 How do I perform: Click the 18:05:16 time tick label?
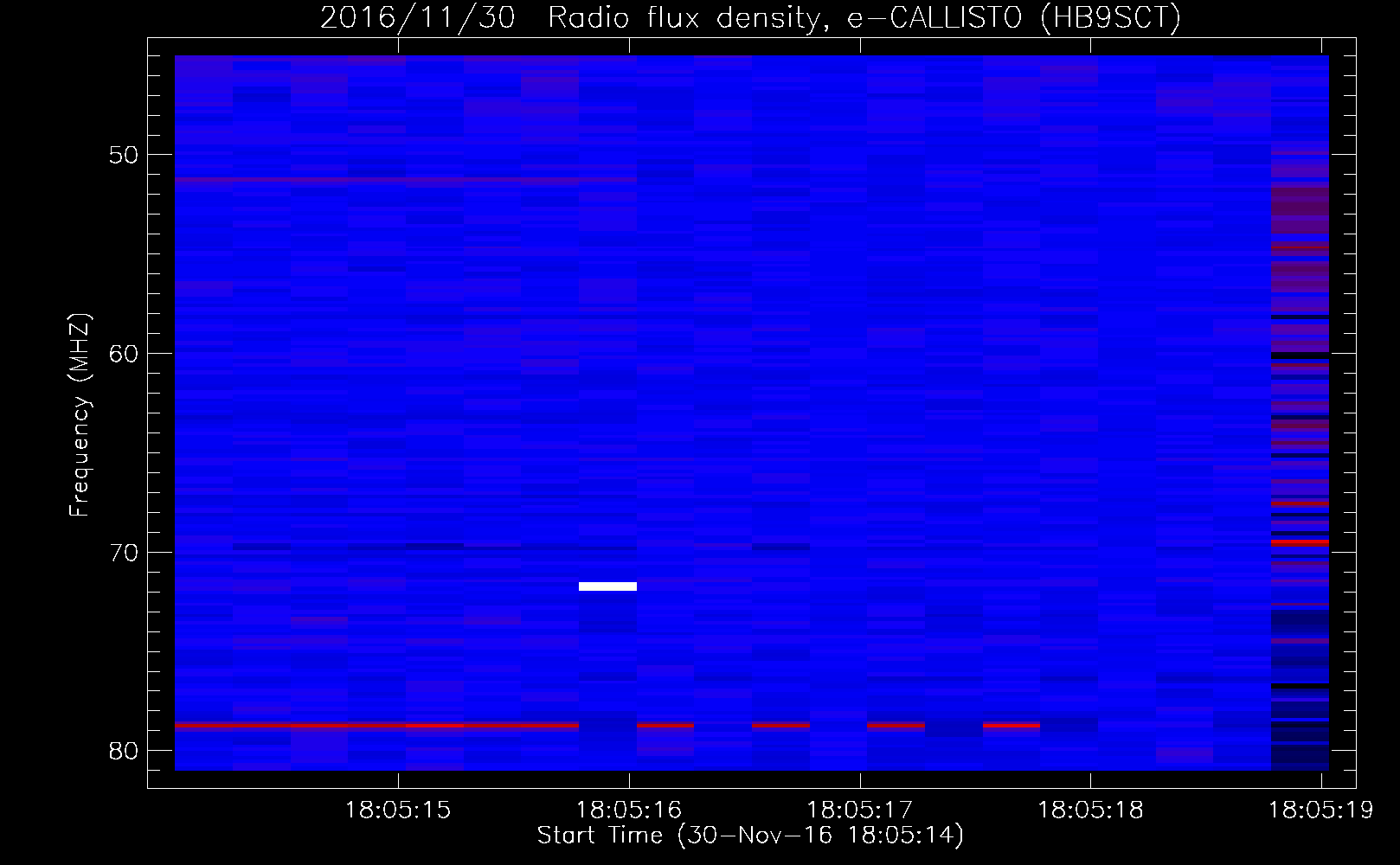pos(629,811)
